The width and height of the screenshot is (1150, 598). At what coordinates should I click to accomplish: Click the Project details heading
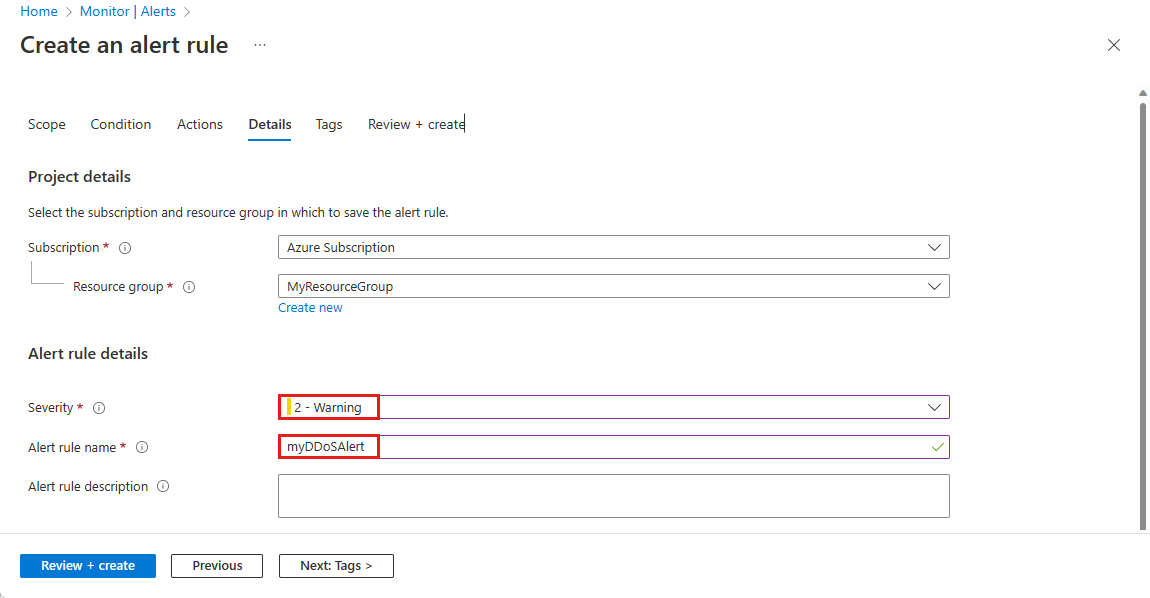pos(79,177)
